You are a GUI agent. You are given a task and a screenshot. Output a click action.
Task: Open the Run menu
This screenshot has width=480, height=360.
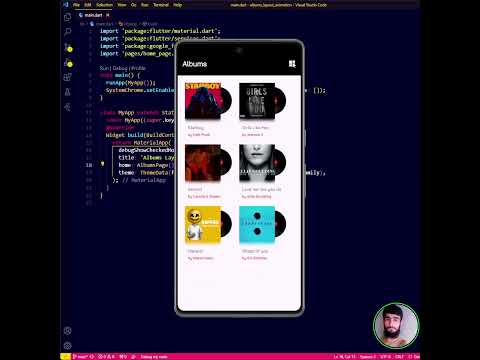(x=145, y=5)
